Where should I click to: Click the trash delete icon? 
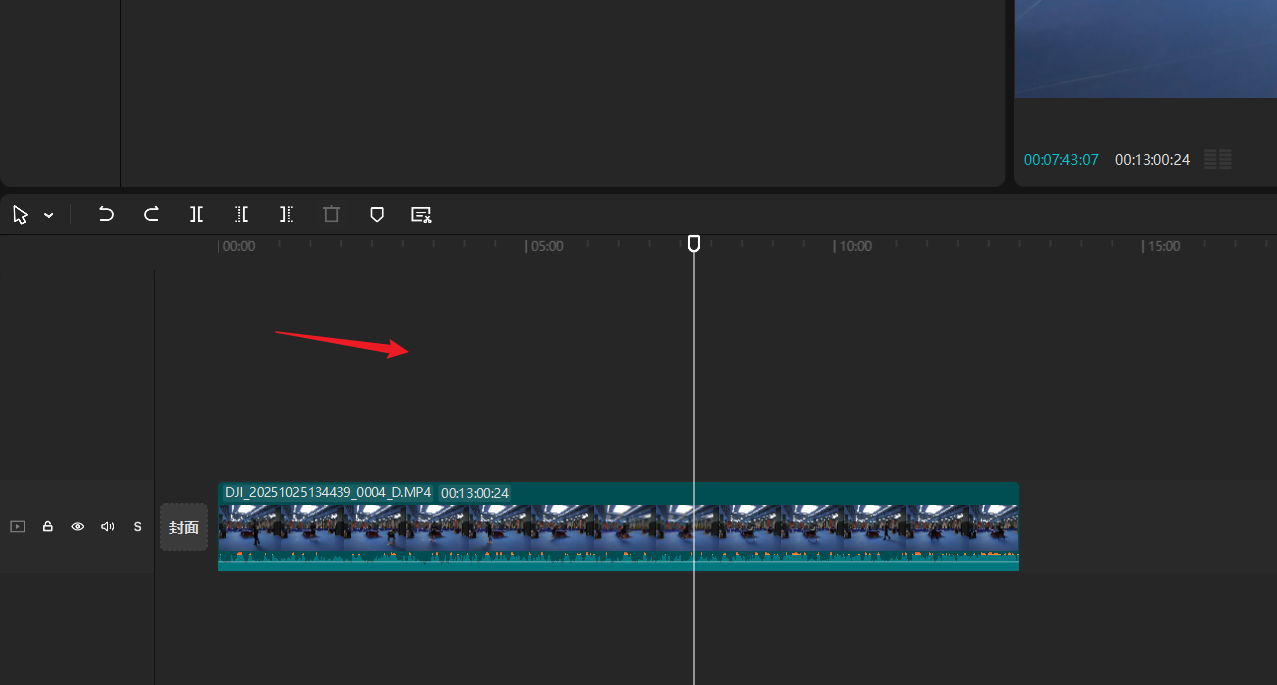click(331, 214)
